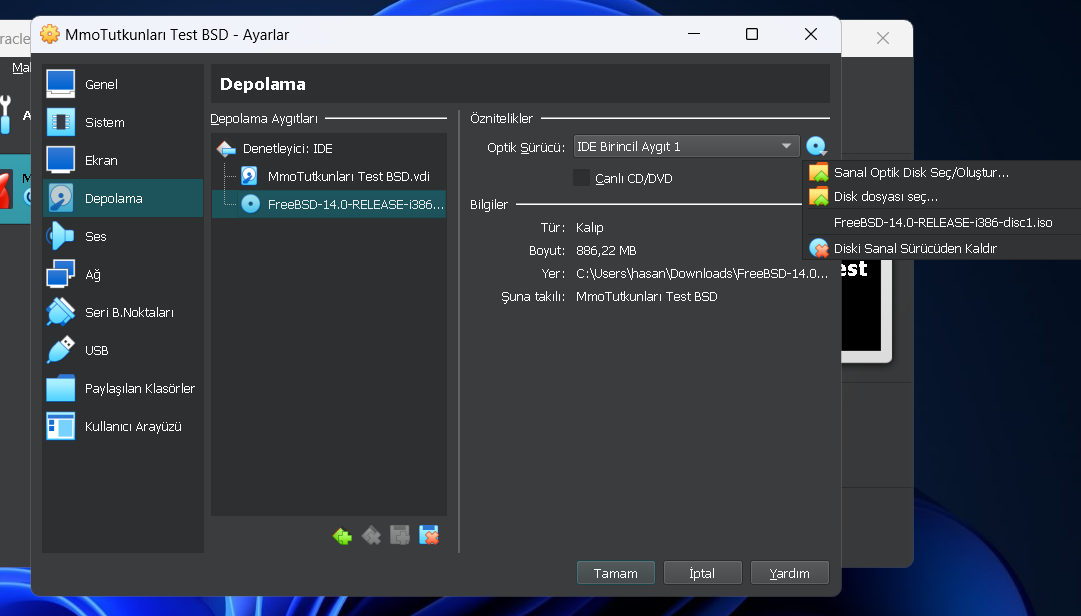
Task: Choose Disk dosyası seç menu item
Action: point(942,196)
